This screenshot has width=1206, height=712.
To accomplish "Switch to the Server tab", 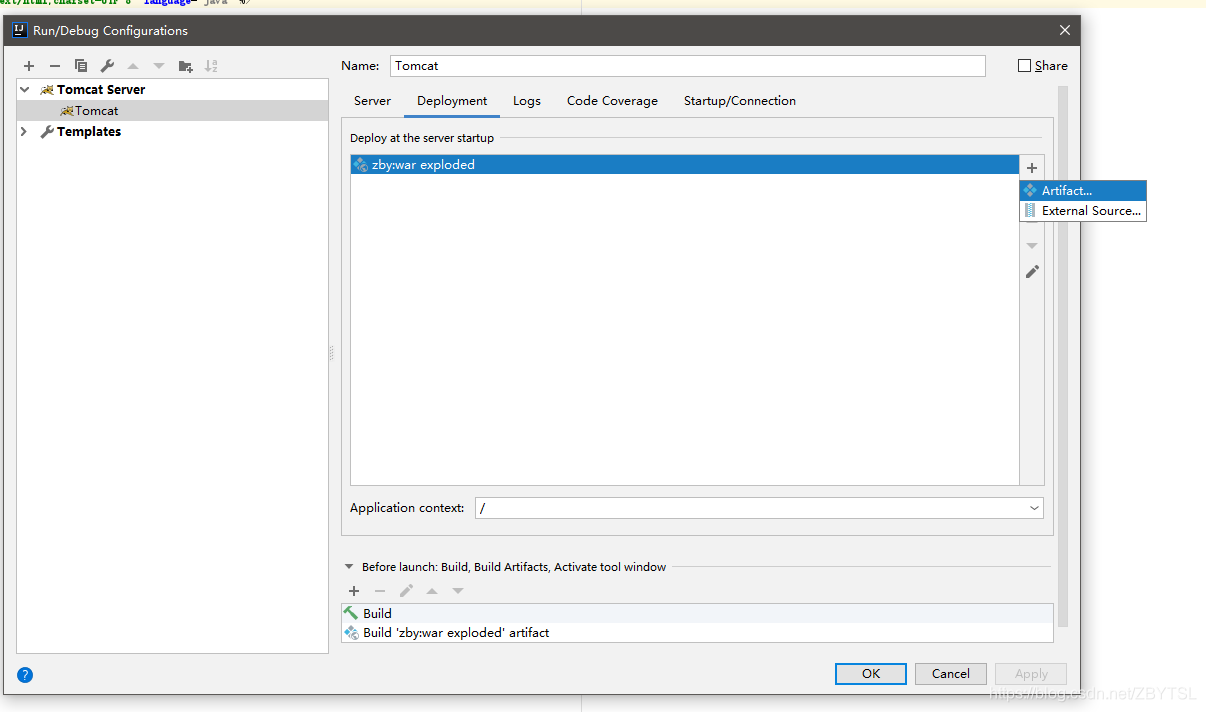I will tap(372, 101).
